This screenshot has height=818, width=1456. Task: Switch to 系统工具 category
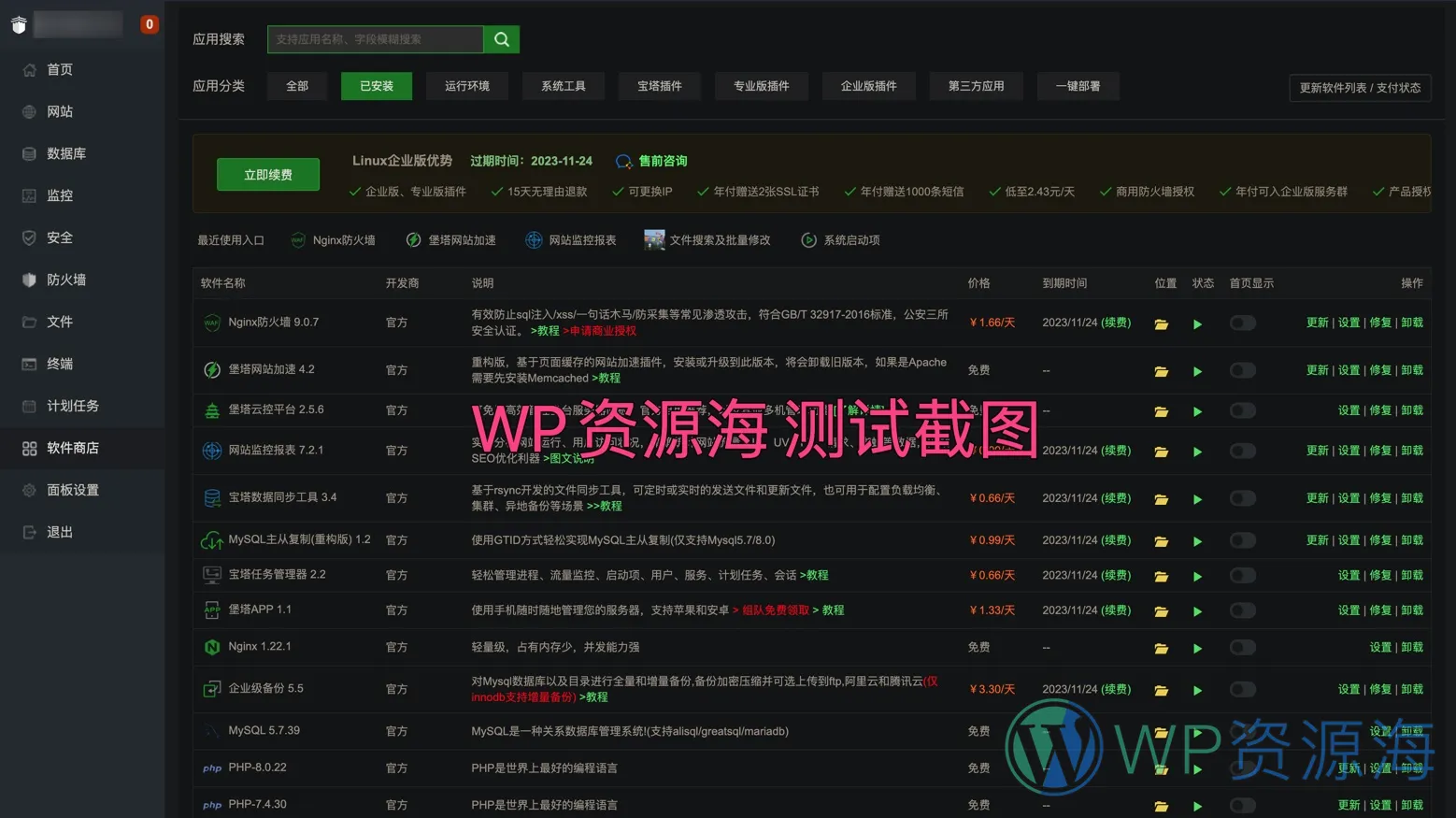pyautogui.click(x=564, y=86)
